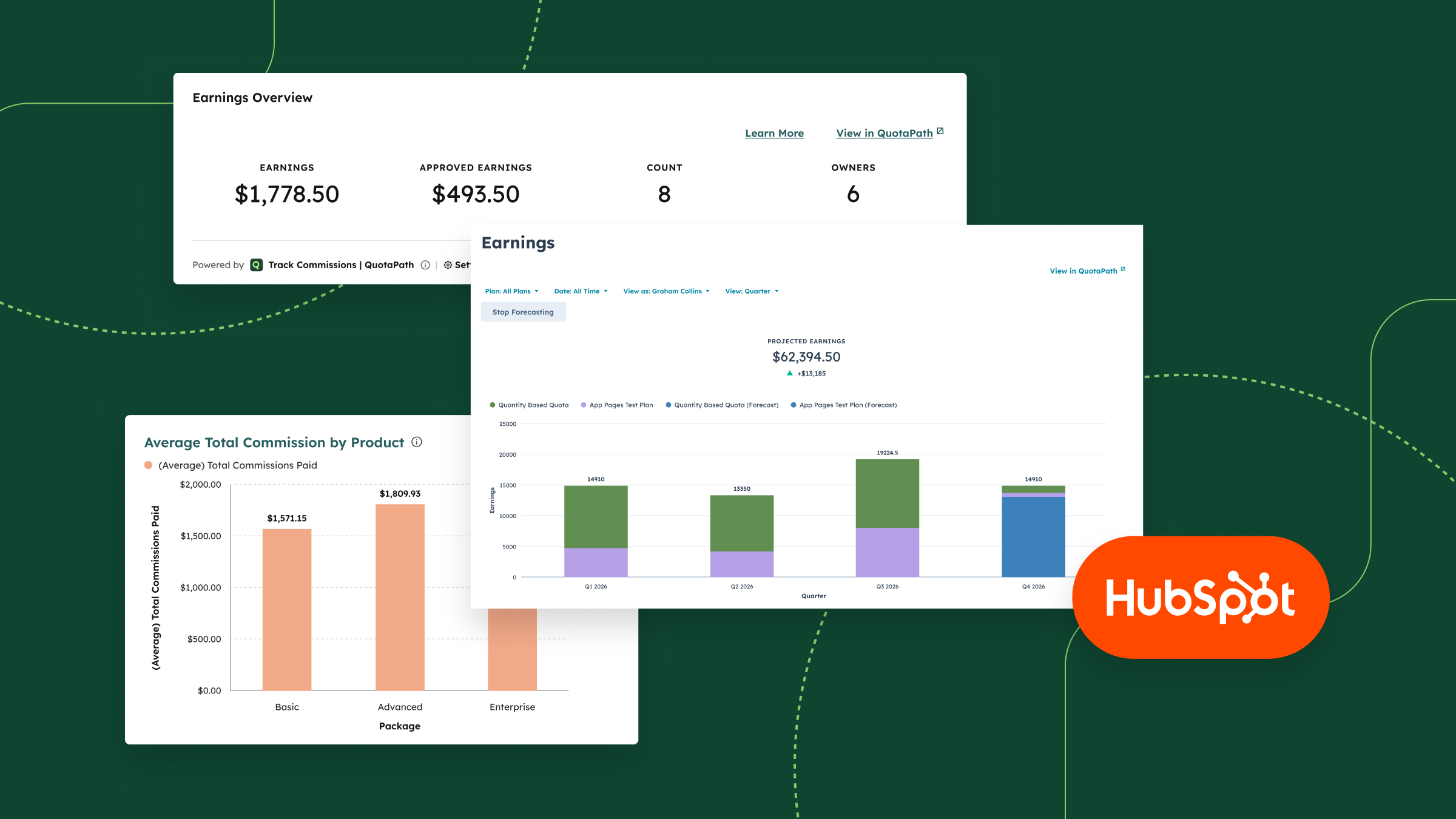This screenshot has width=1456, height=819.
Task: Toggle Quantity Based Quota legend item
Action: point(529,405)
